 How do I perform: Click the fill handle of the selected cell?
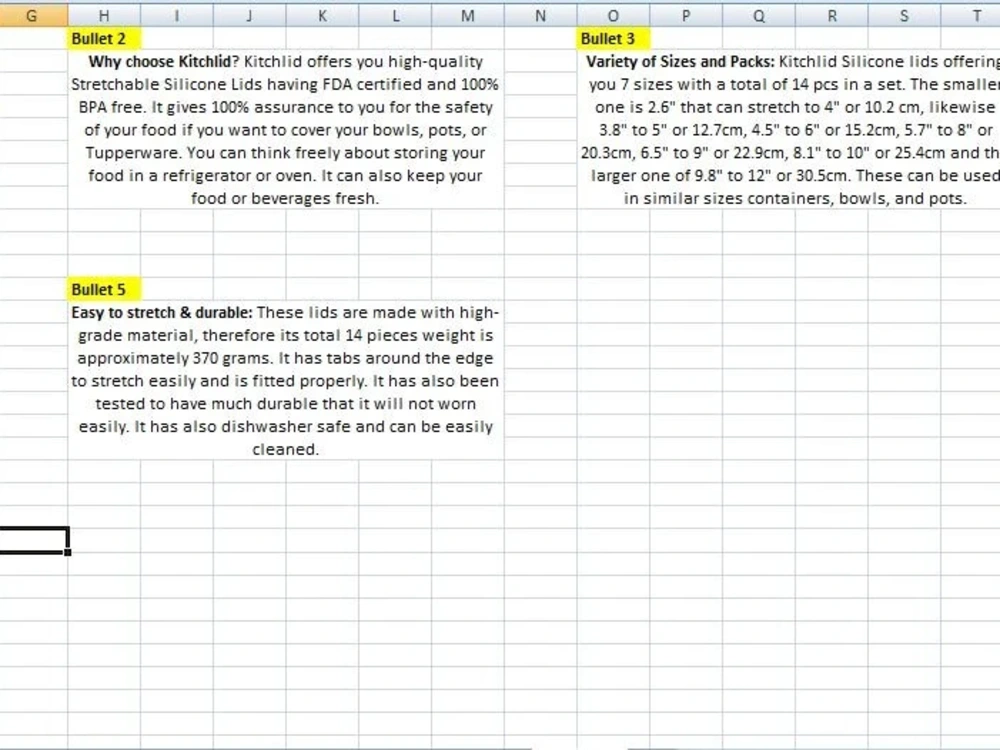coord(68,552)
